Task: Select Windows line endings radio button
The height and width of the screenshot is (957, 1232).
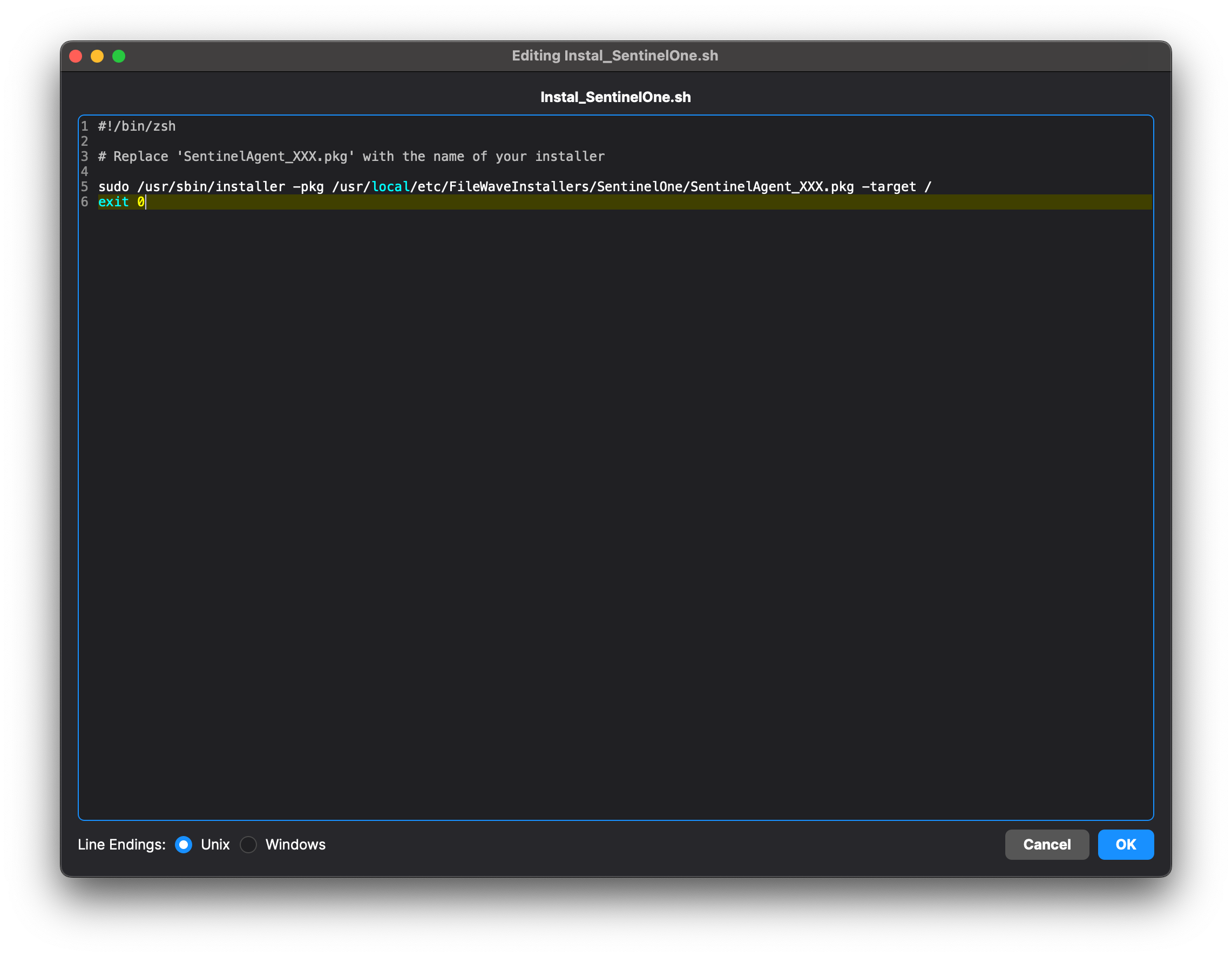Action: 248,845
